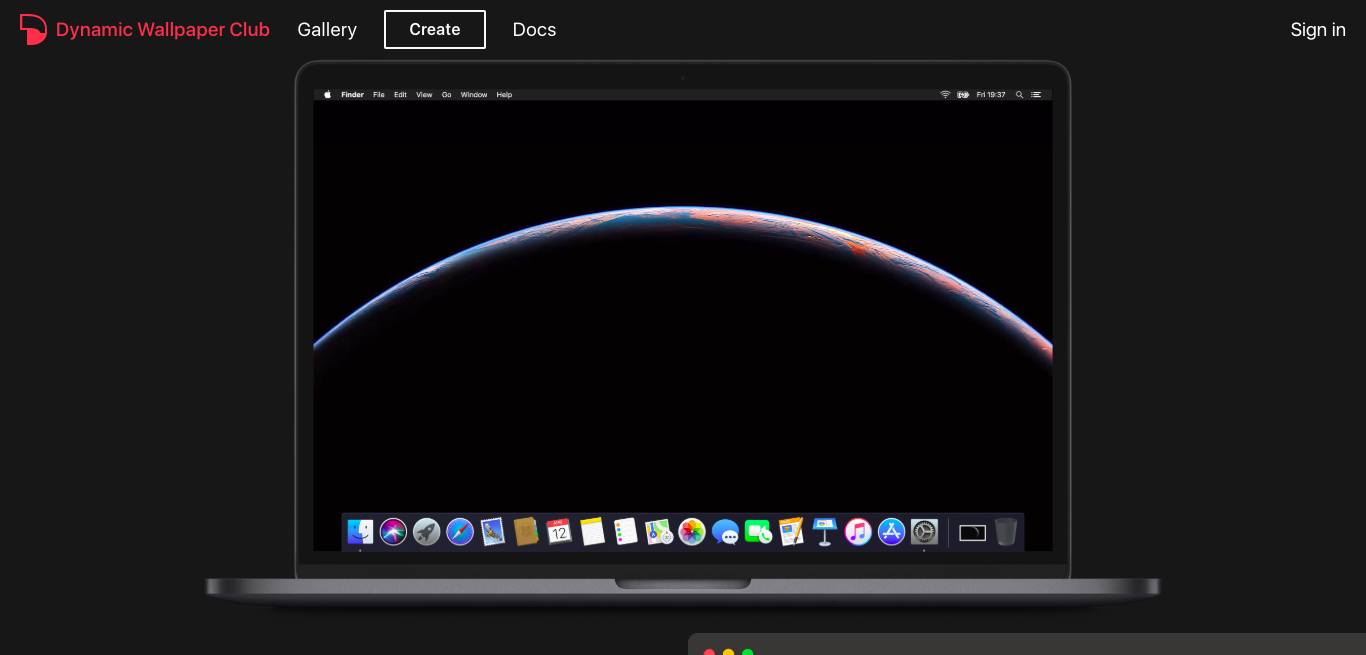Click the File menu in preview menubar

point(379,95)
